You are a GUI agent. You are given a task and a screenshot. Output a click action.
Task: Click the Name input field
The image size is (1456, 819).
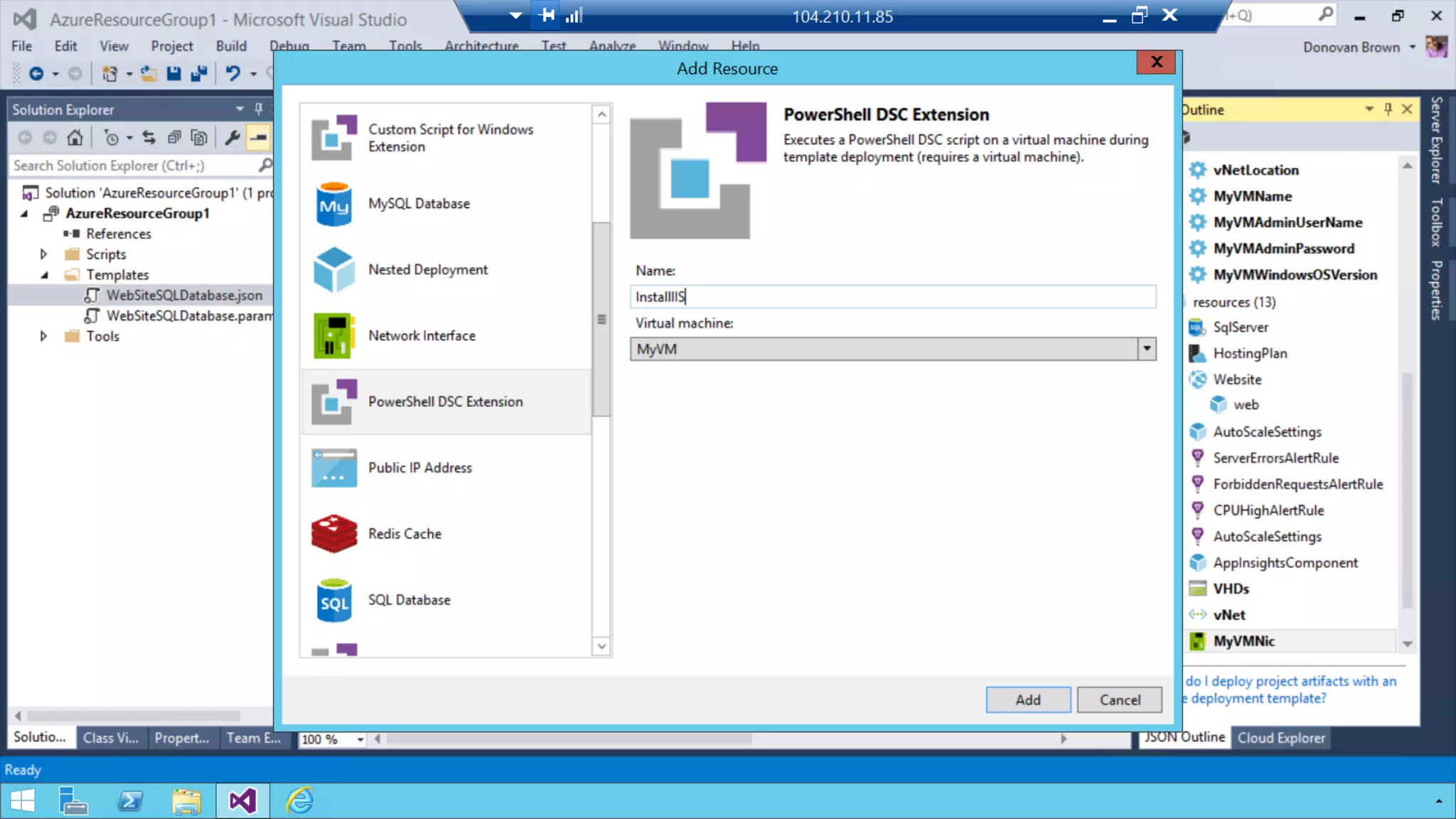coord(892,296)
